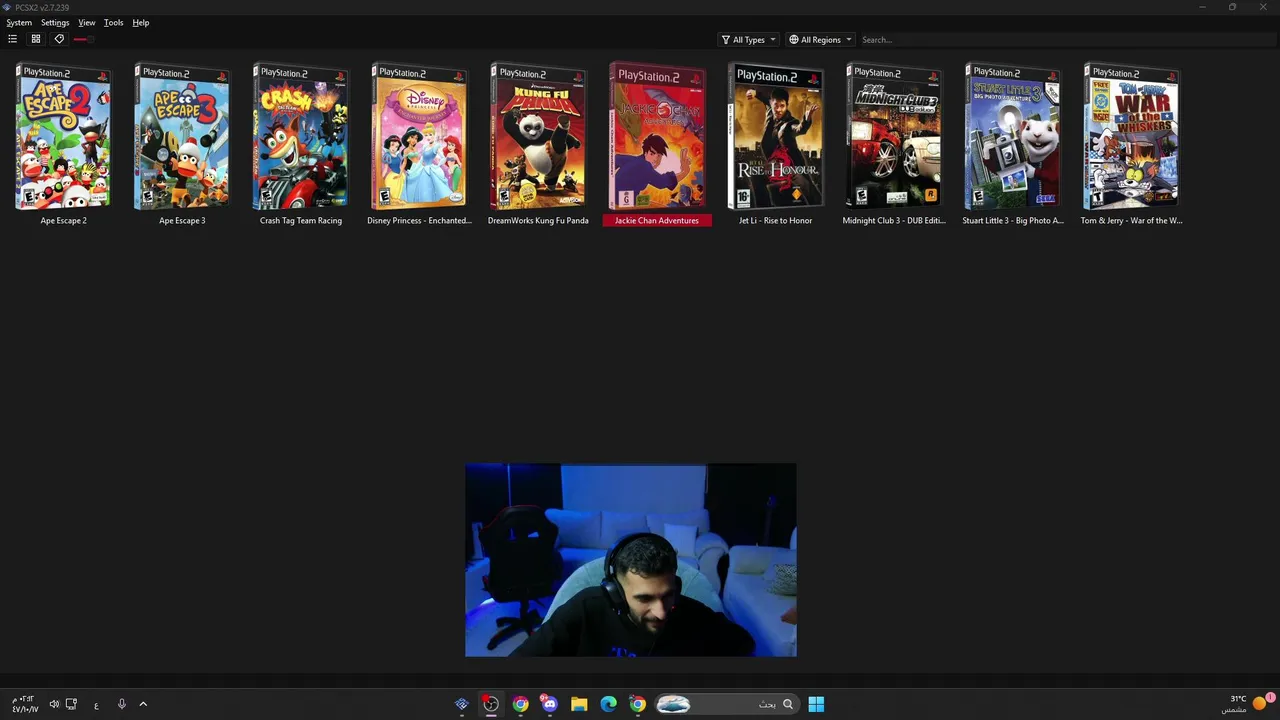Open the System menu
Screen dimensions: 1280x720
click(19, 22)
